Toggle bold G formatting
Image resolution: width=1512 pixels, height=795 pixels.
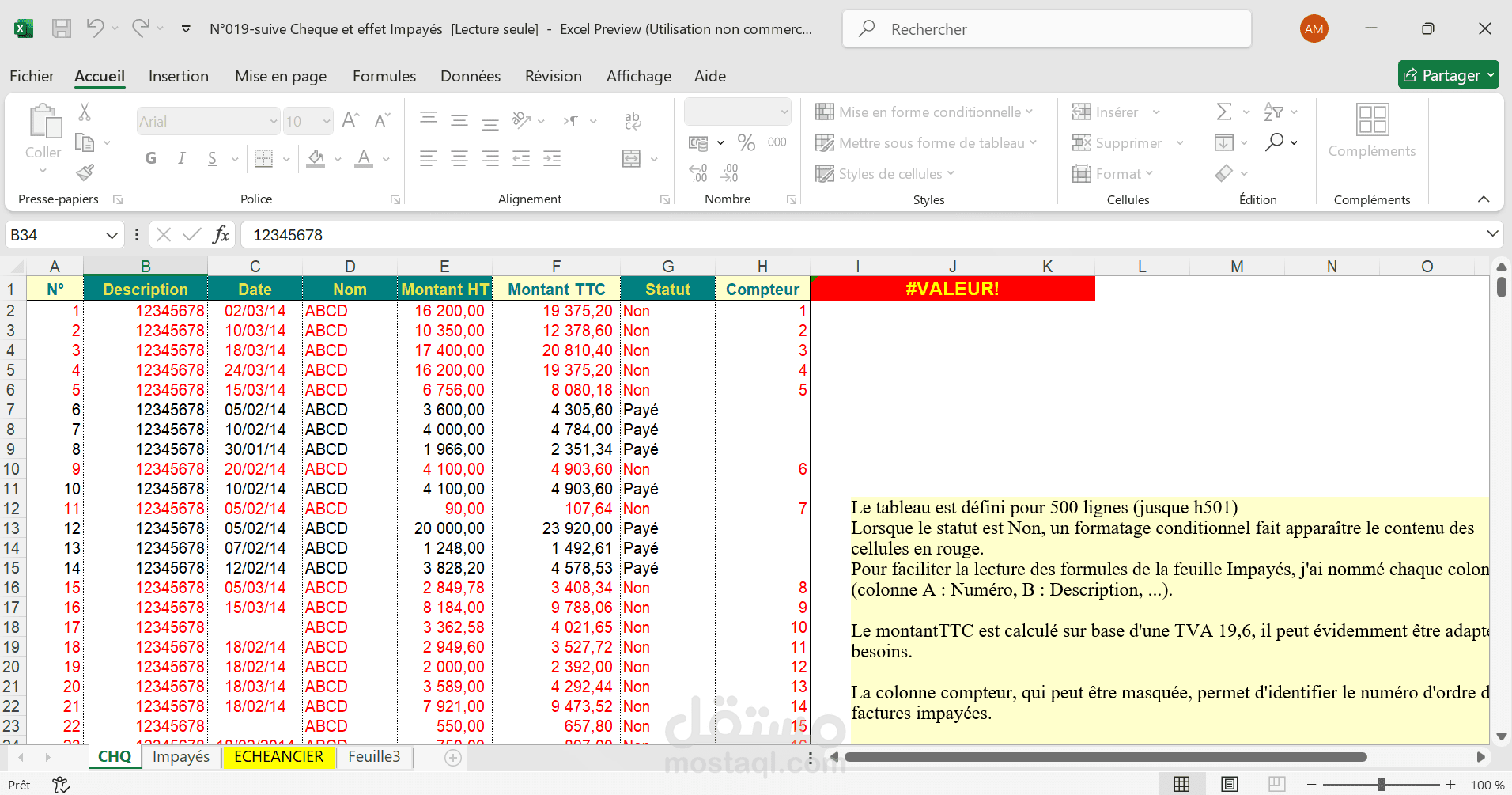pyautogui.click(x=151, y=158)
